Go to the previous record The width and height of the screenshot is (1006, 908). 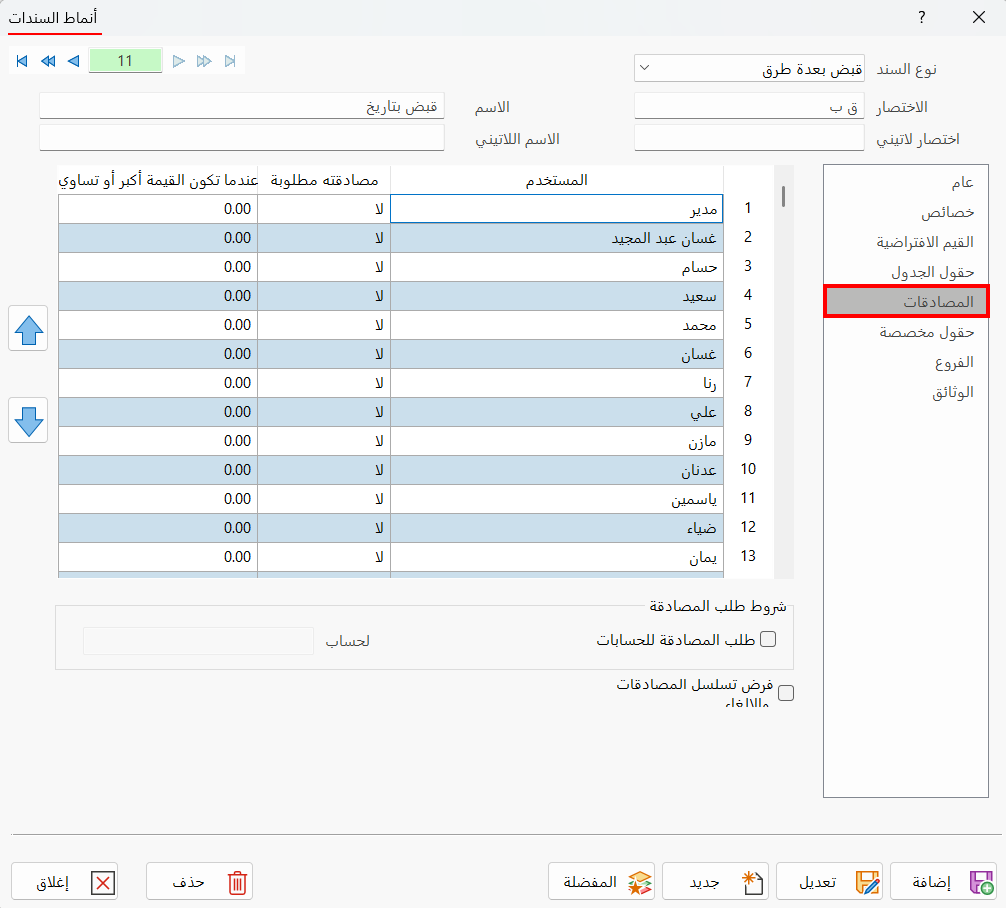tap(74, 61)
